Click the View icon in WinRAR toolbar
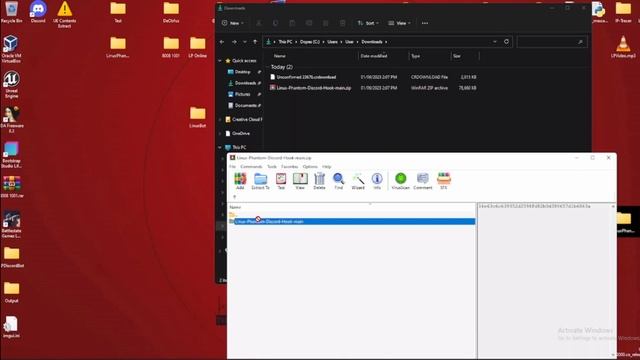This screenshot has width=640, height=360. click(300, 181)
